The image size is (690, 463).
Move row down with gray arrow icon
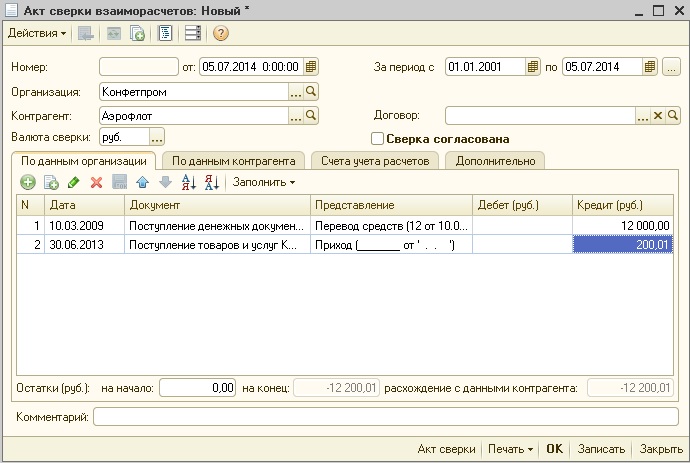tap(165, 182)
